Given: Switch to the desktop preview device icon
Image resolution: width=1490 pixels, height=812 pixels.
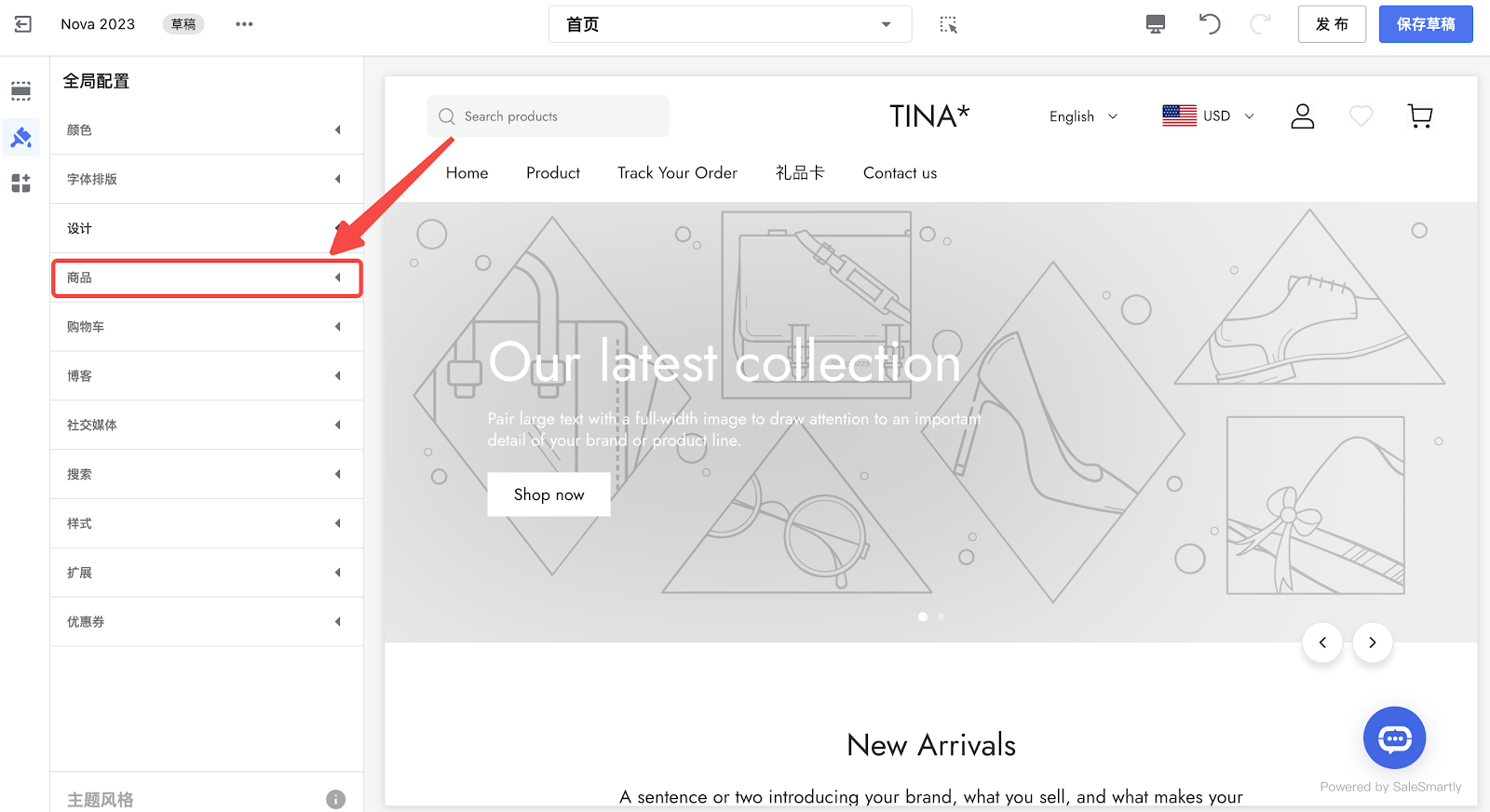Looking at the screenshot, I should pos(1156,24).
